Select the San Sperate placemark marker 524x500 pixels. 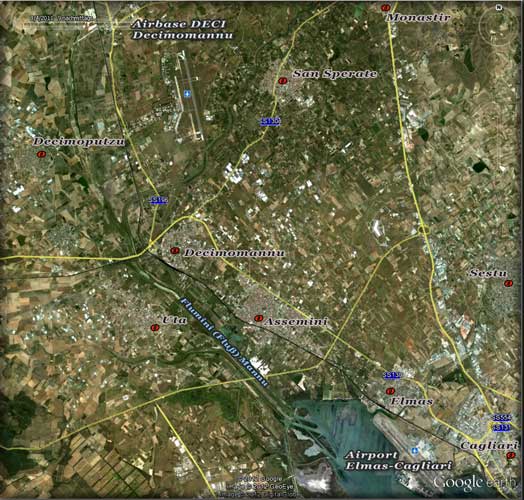[x=283, y=81]
